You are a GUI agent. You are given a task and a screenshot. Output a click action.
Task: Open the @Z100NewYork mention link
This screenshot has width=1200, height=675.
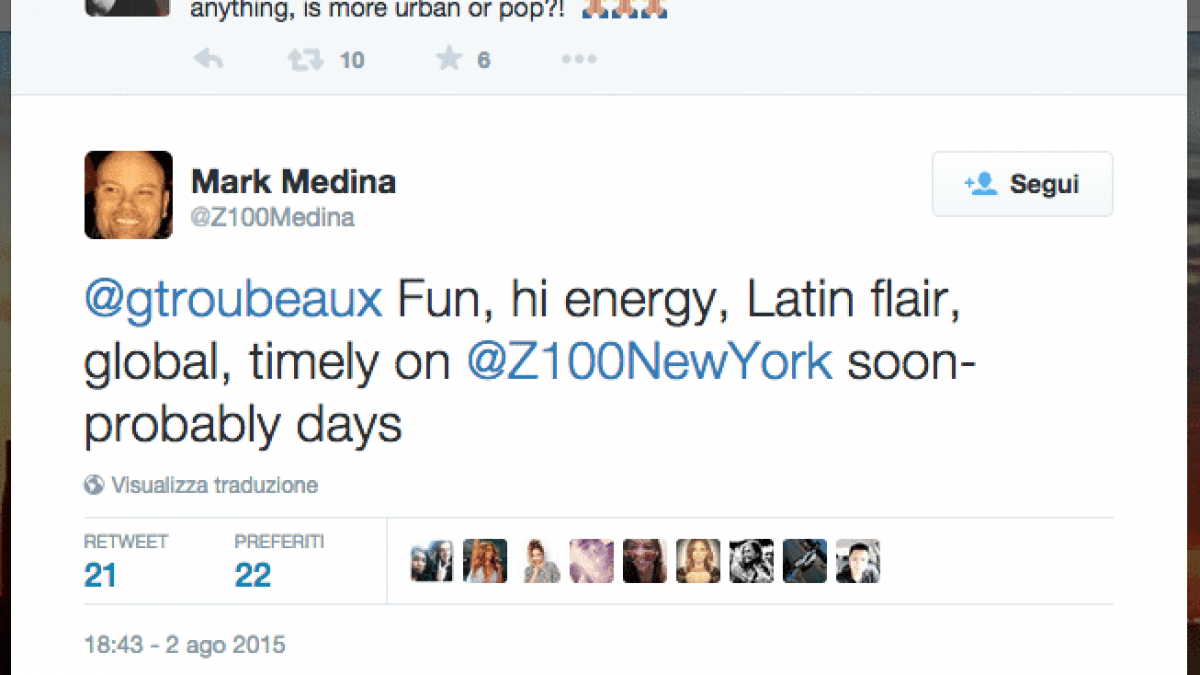[x=650, y=362]
